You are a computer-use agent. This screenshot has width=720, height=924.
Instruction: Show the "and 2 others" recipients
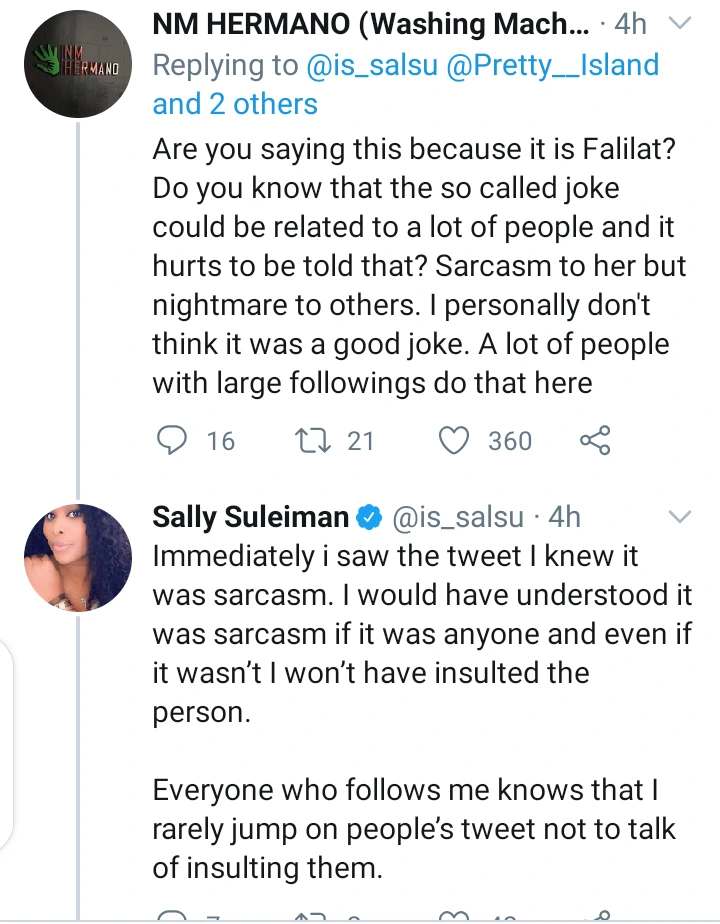pyautogui.click(x=235, y=104)
